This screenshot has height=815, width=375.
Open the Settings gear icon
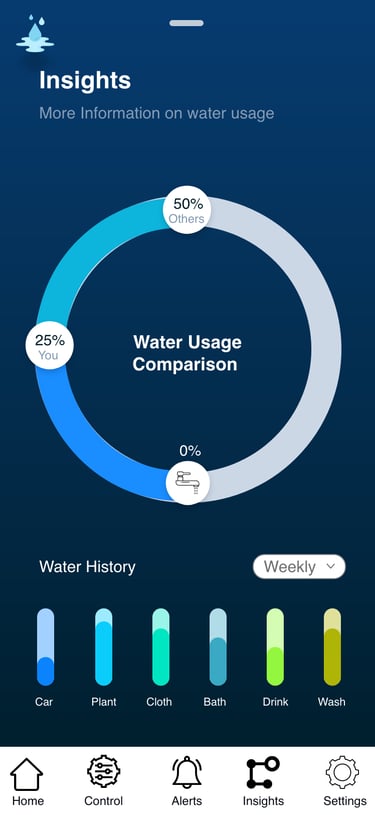pyautogui.click(x=342, y=772)
